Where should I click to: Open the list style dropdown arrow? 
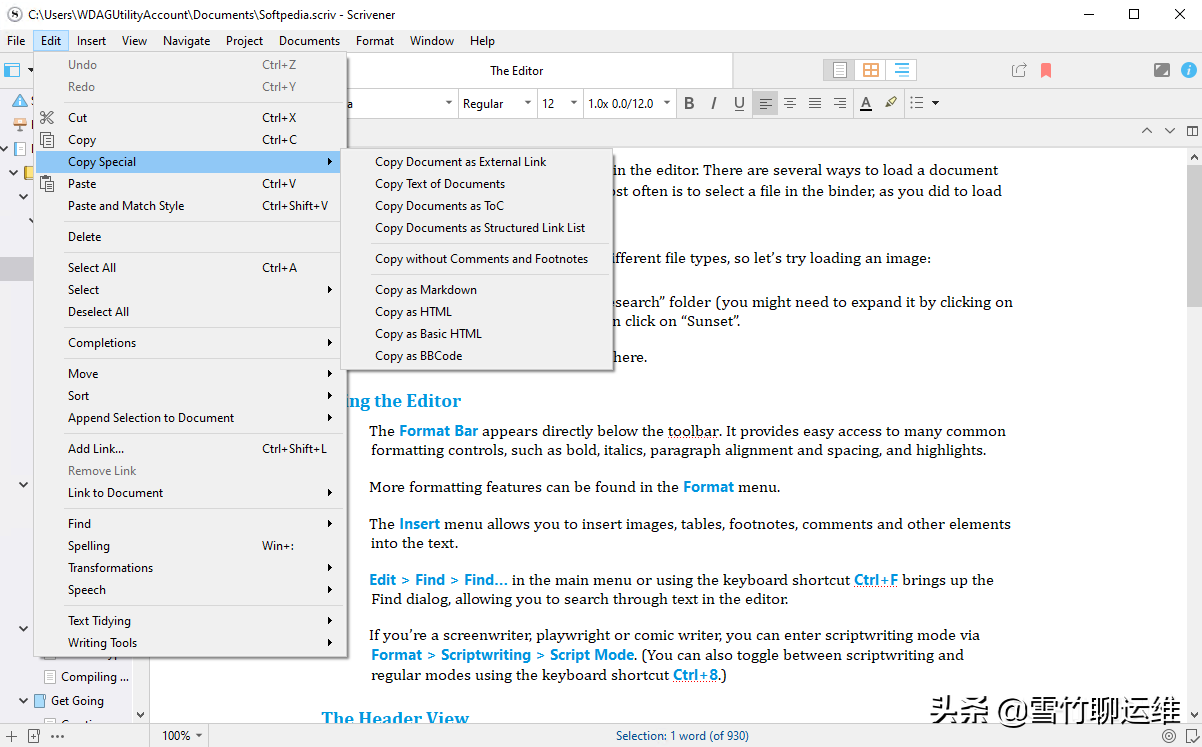936,103
